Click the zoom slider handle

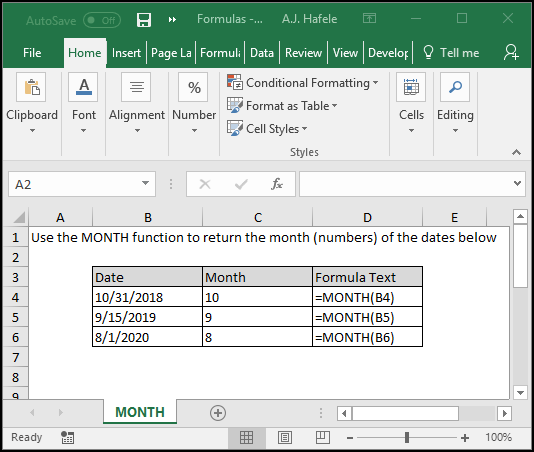pyautogui.click(x=407, y=437)
